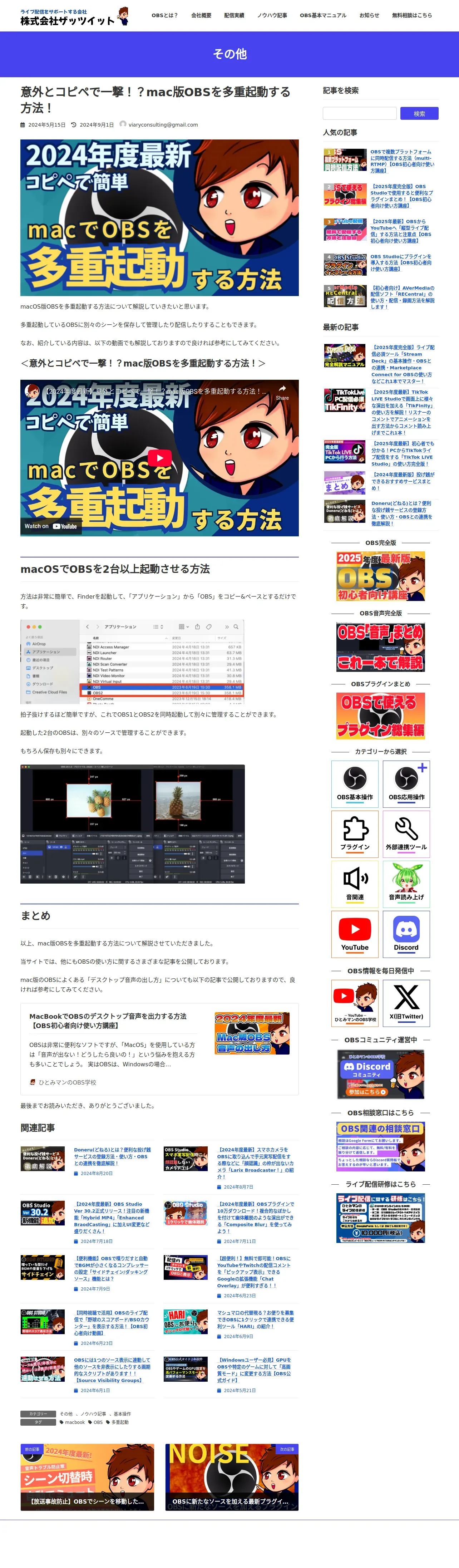Click the OBSで使えるプラグイン総集編 banner
459x1568 pixels.
coord(380,716)
